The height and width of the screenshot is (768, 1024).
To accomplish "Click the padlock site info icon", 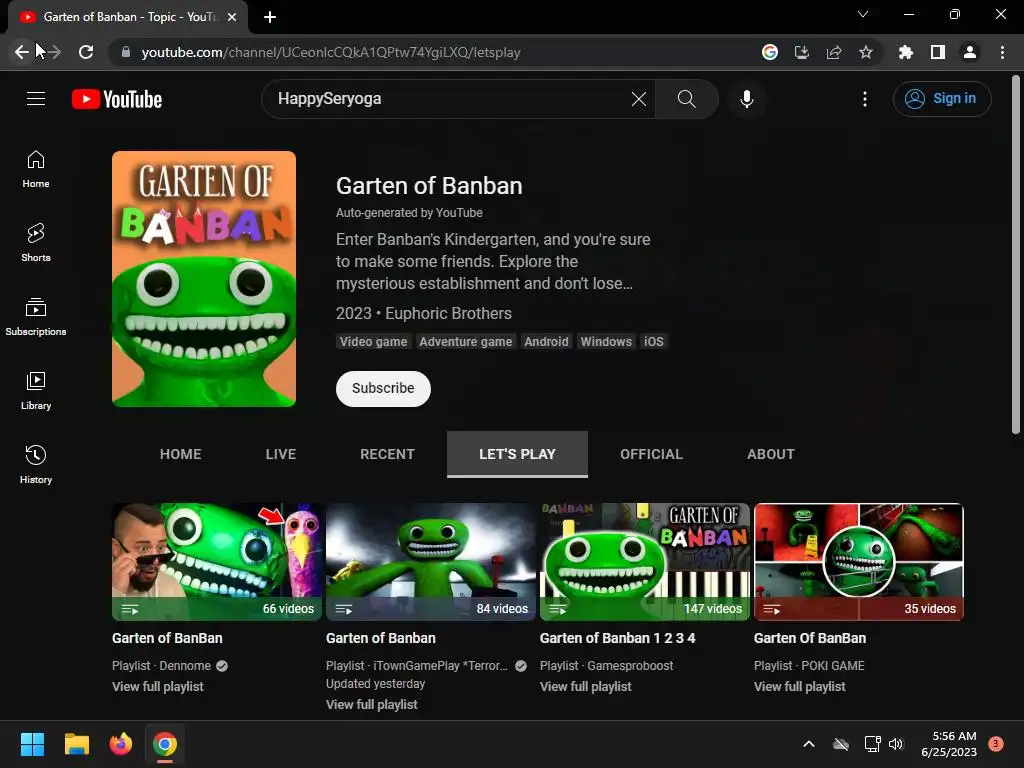I will [x=126, y=52].
